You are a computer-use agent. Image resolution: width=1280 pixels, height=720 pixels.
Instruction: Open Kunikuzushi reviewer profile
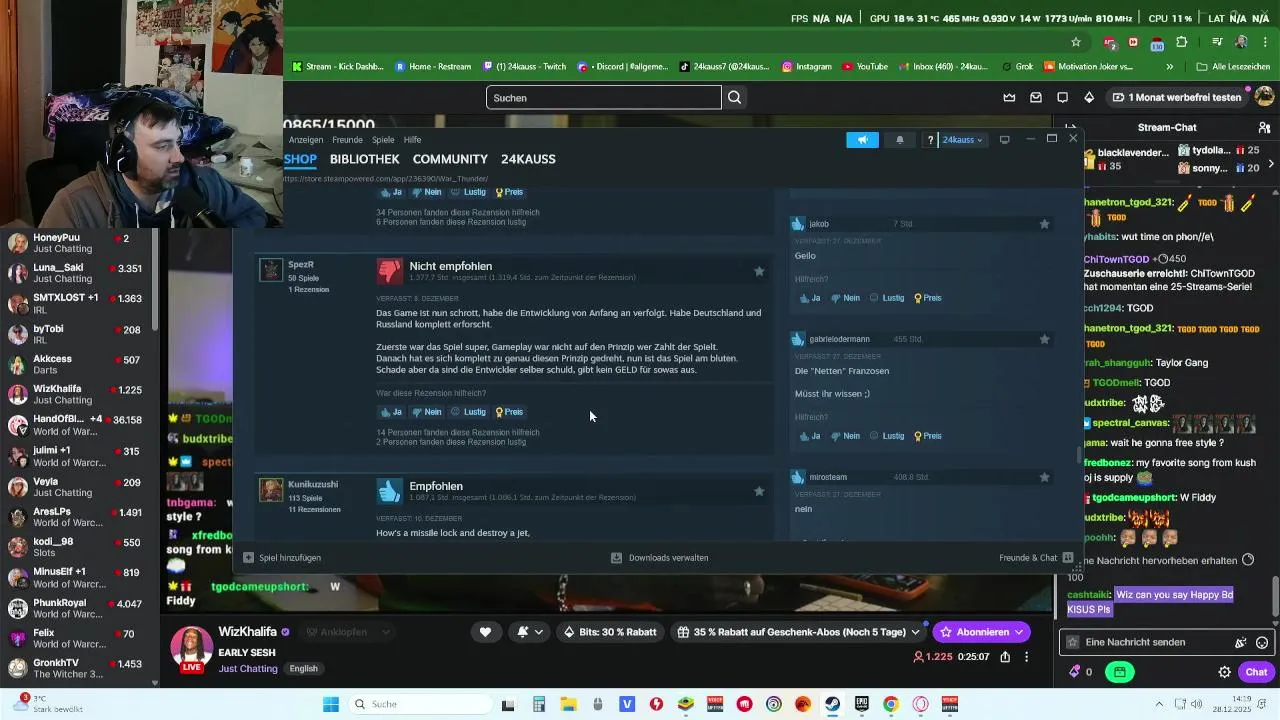coord(313,485)
